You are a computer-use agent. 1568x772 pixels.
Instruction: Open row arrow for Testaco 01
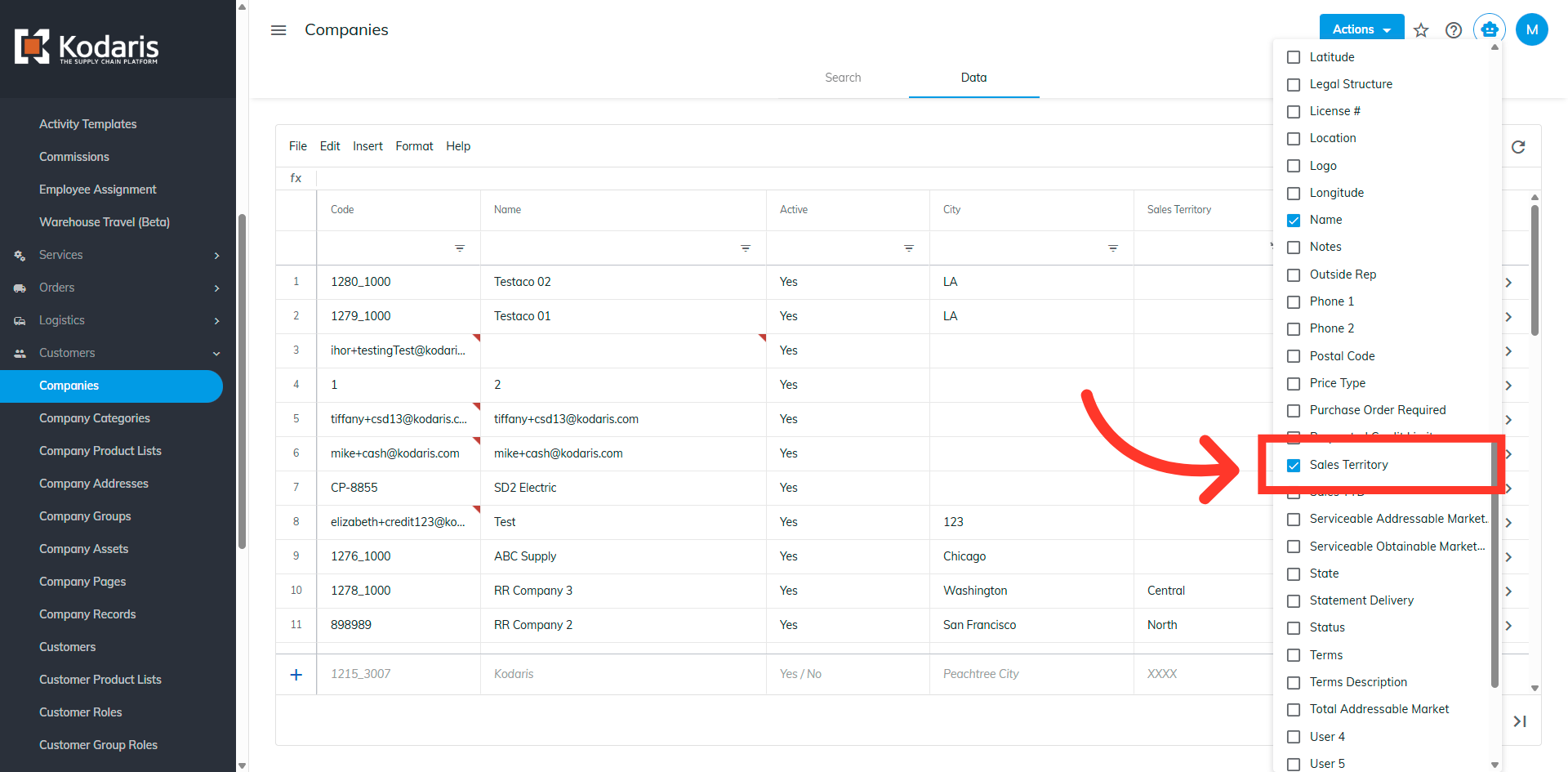(x=1508, y=316)
